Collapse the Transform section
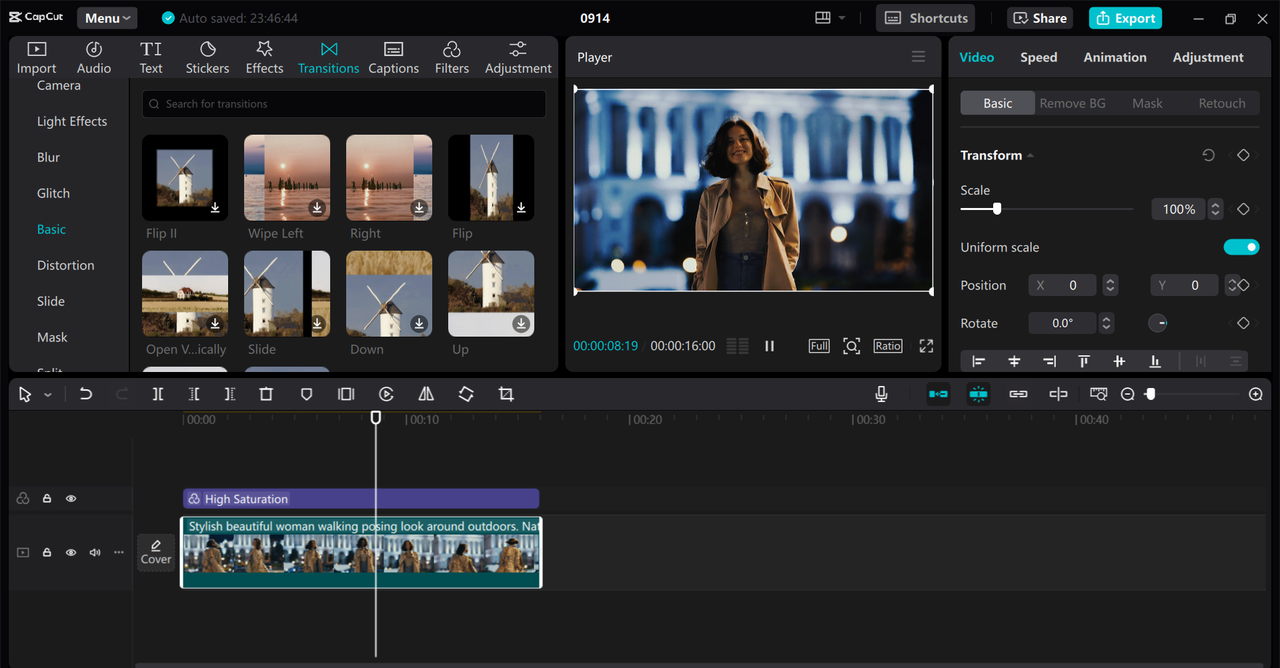The width and height of the screenshot is (1280, 668). click(x=1030, y=155)
